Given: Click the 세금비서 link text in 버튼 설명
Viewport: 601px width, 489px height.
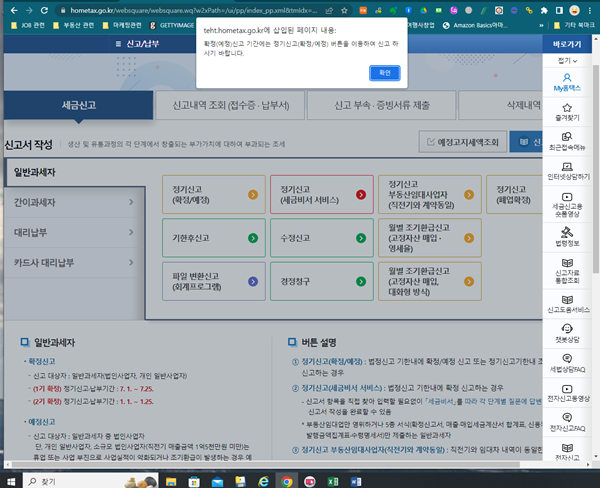Looking at the screenshot, I should click(441, 401).
